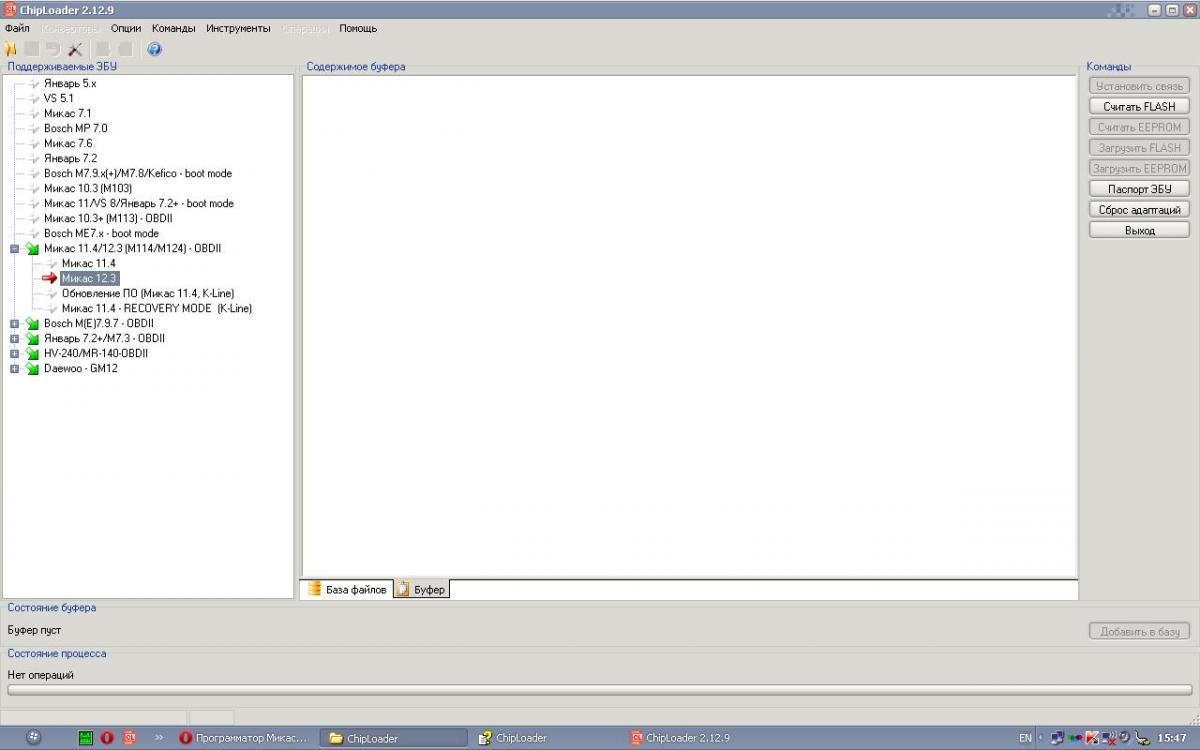1200x750 pixels.
Task: Launch Opera from quick launch bar
Action: [107, 738]
